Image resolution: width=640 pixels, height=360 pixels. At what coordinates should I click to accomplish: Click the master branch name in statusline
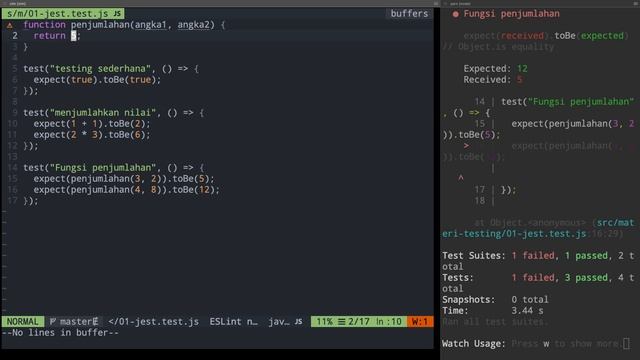tap(76, 322)
